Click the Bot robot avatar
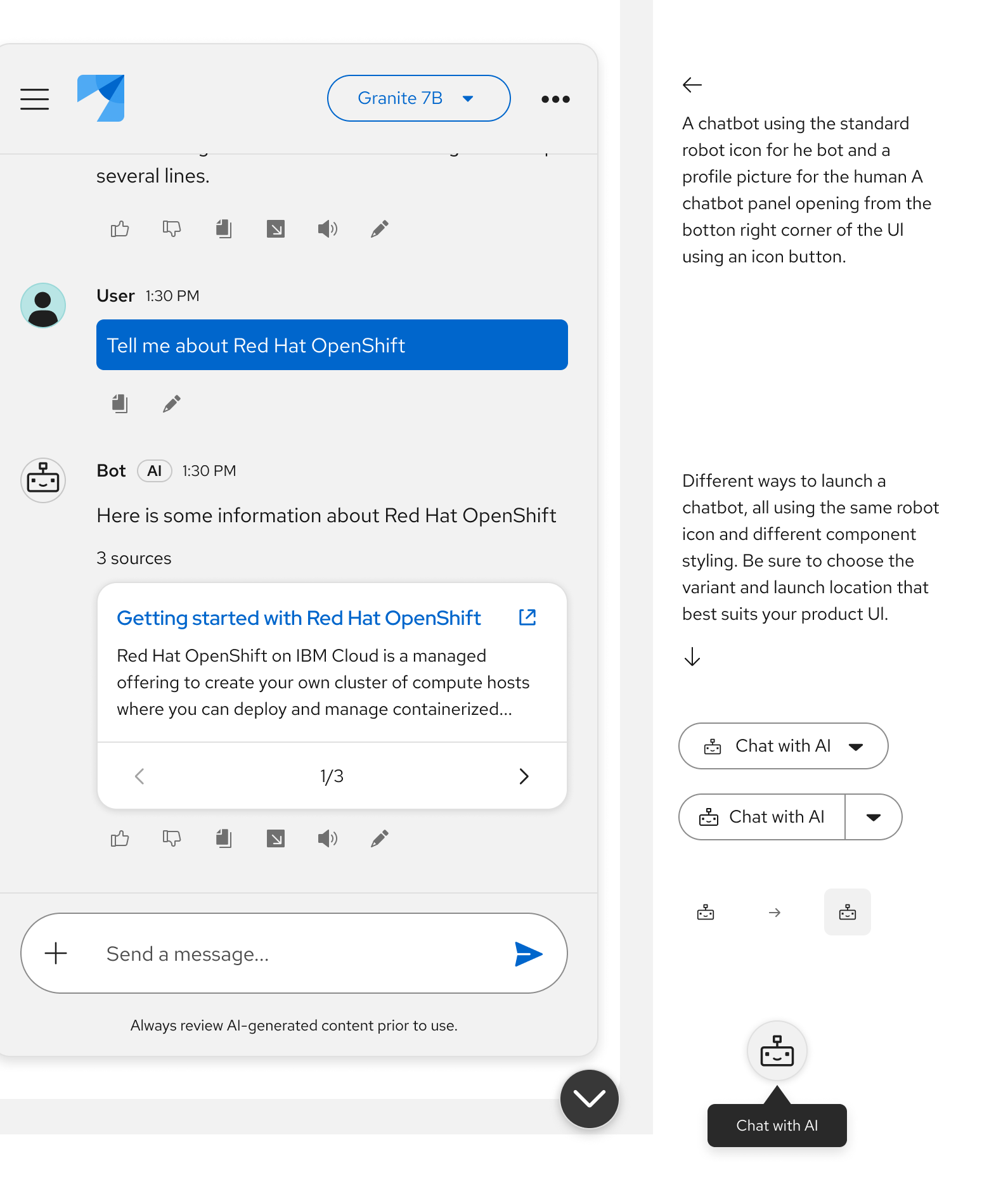 pos(43,480)
